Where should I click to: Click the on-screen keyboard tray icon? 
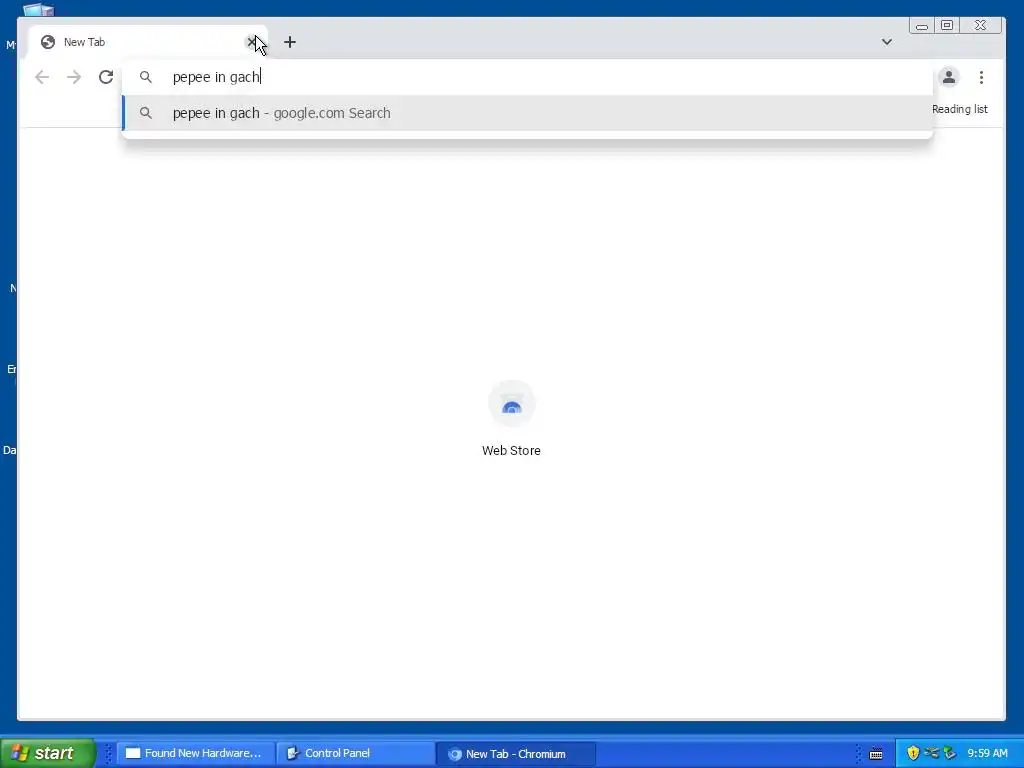click(x=876, y=754)
